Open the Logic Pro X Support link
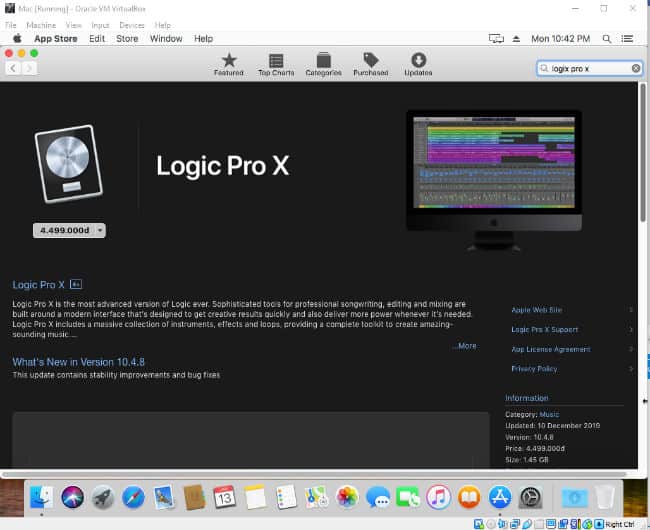The width and height of the screenshot is (650, 530). [545, 329]
